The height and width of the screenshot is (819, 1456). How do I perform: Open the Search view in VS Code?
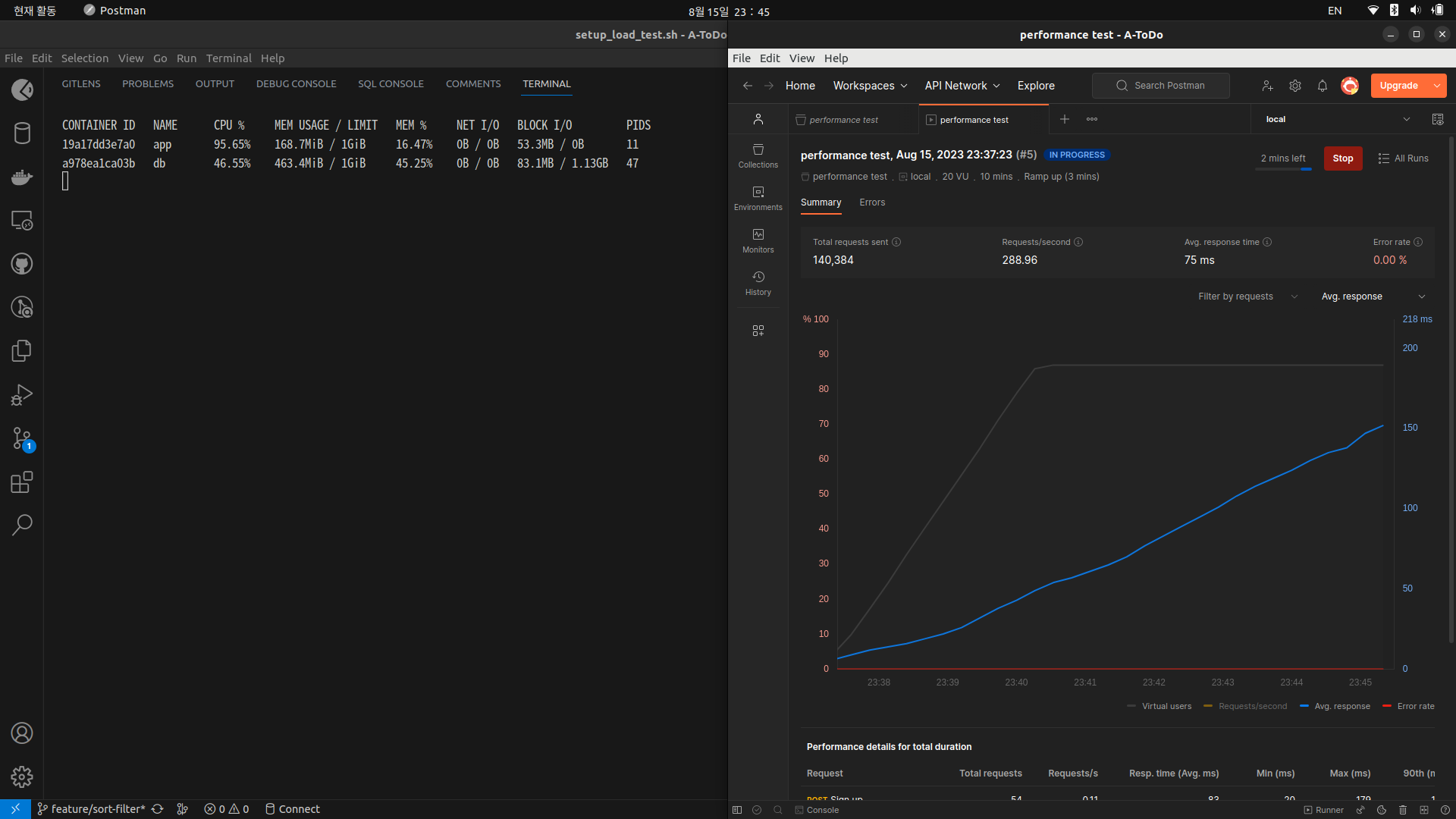tap(22, 525)
